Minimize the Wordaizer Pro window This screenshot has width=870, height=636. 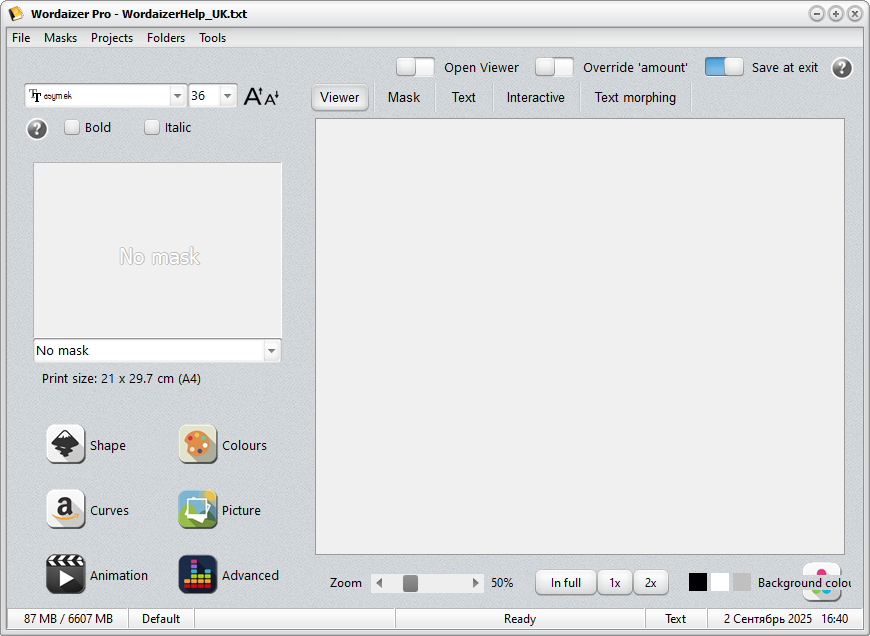point(817,14)
